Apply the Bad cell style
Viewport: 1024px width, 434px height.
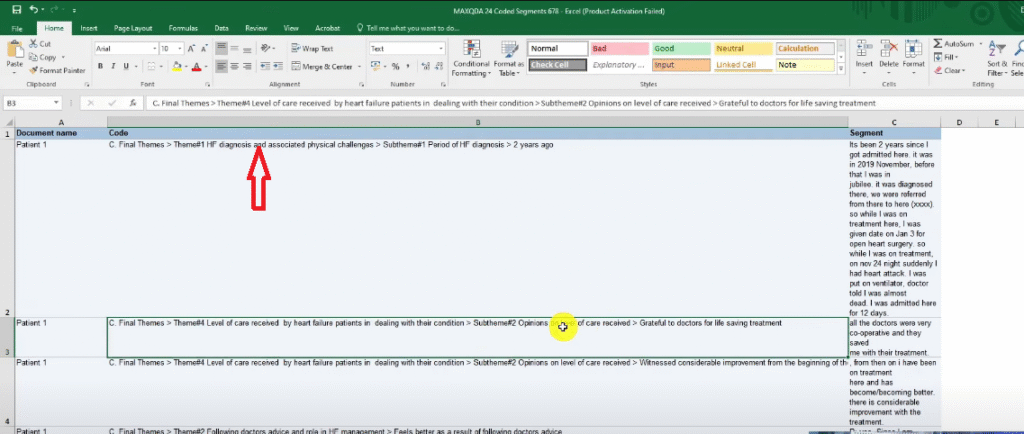point(620,48)
